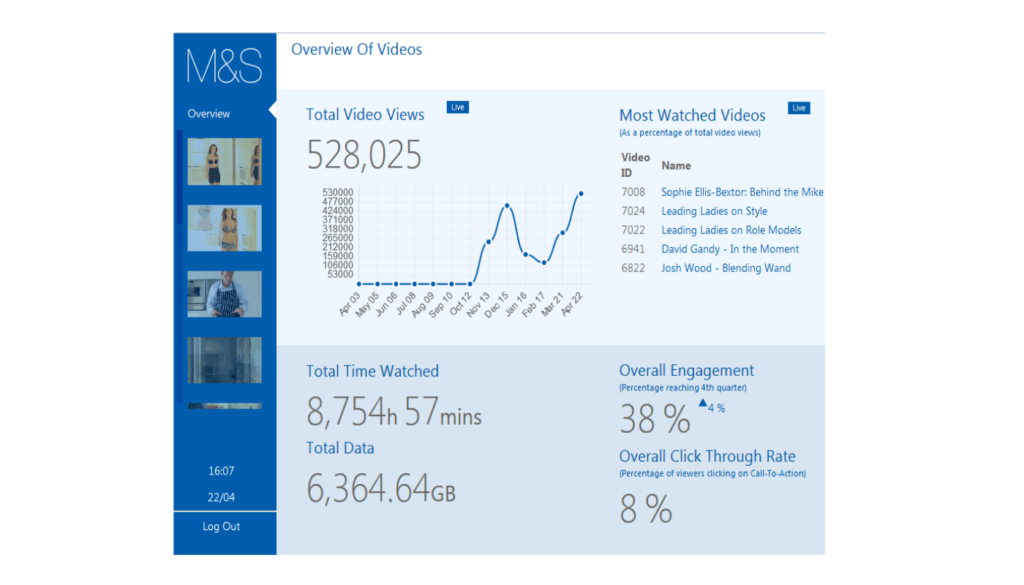Click Live badge beside Total Video Views

(458, 107)
